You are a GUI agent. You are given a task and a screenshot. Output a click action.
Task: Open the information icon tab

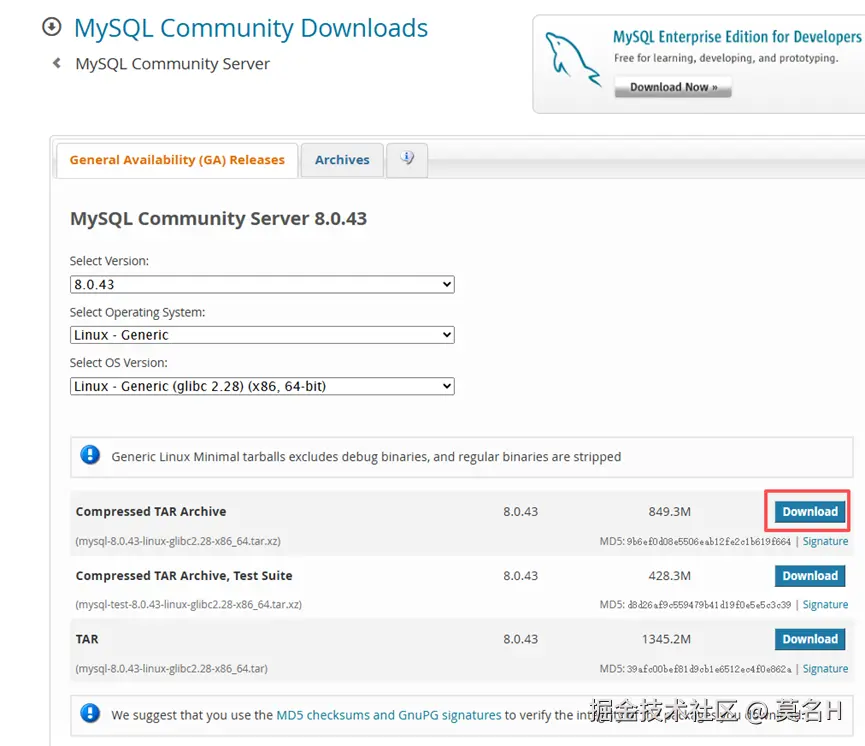(x=407, y=160)
